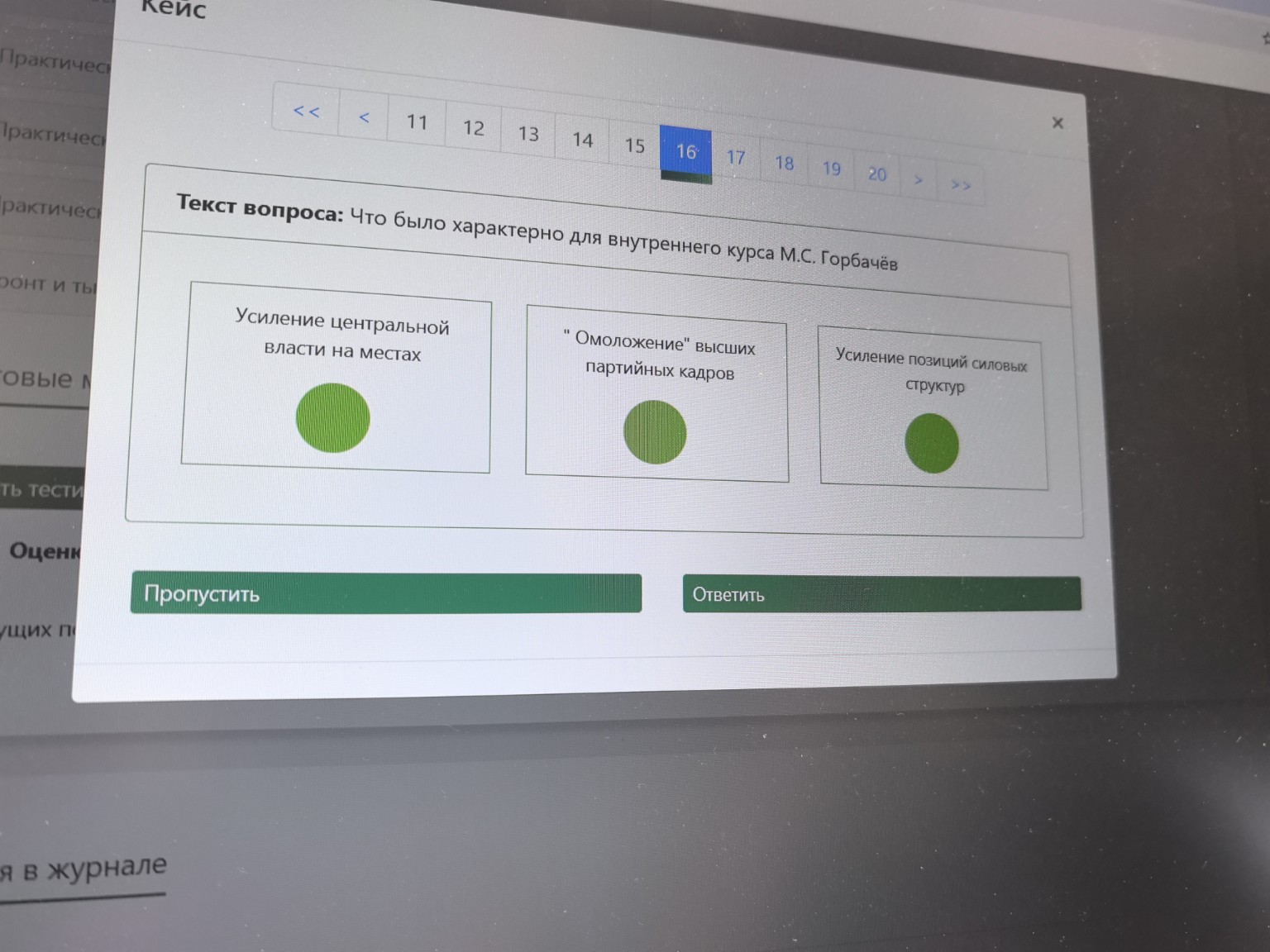Jump to first page using << arrow

click(306, 111)
